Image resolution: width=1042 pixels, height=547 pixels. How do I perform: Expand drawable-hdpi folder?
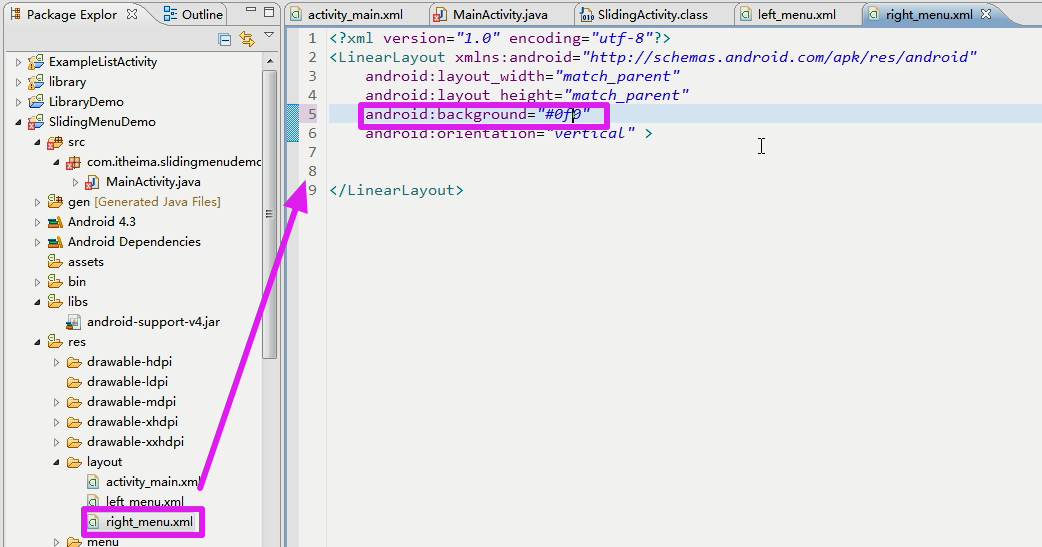click(56, 362)
